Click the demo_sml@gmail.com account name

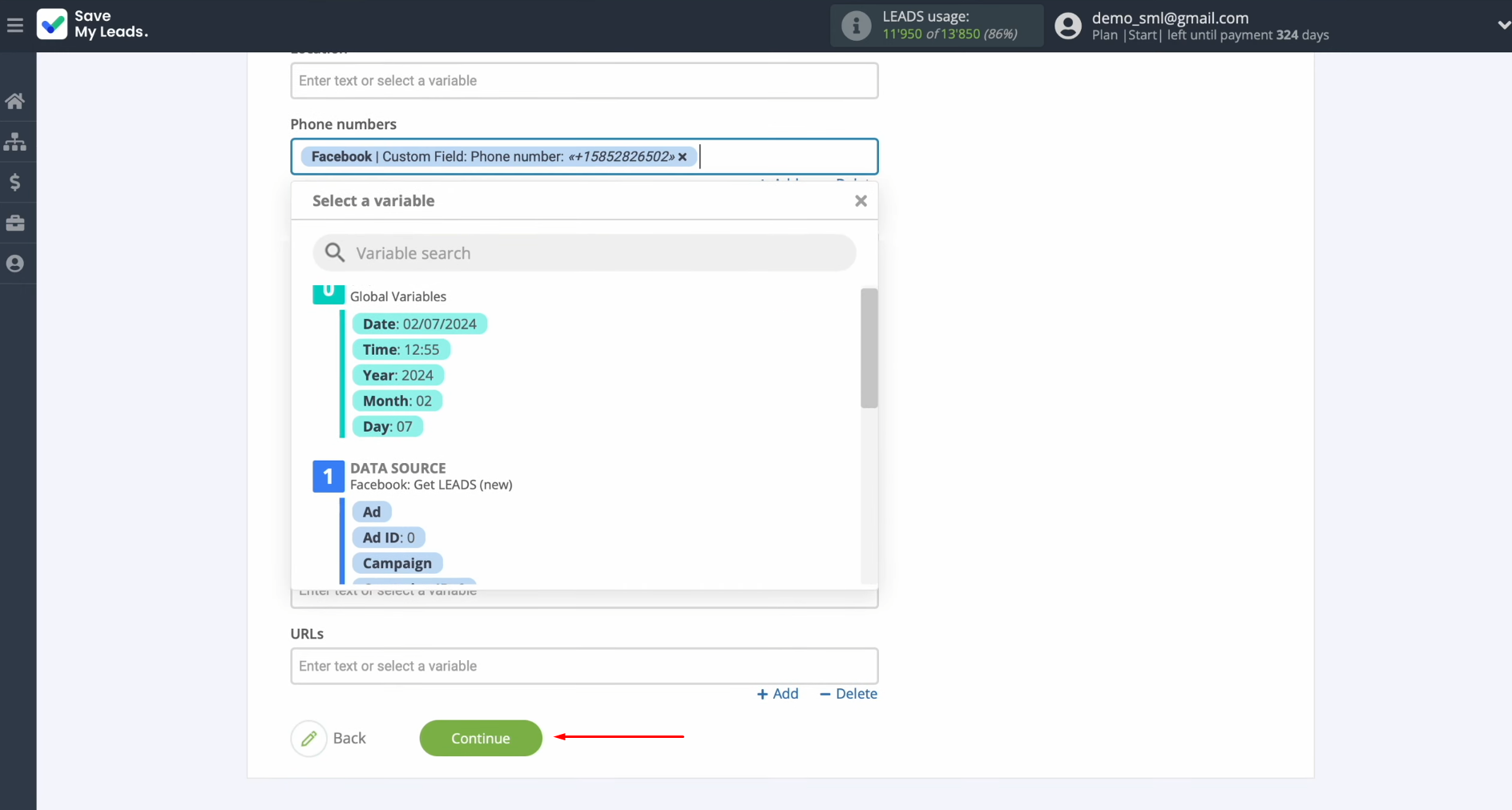[x=1170, y=18]
